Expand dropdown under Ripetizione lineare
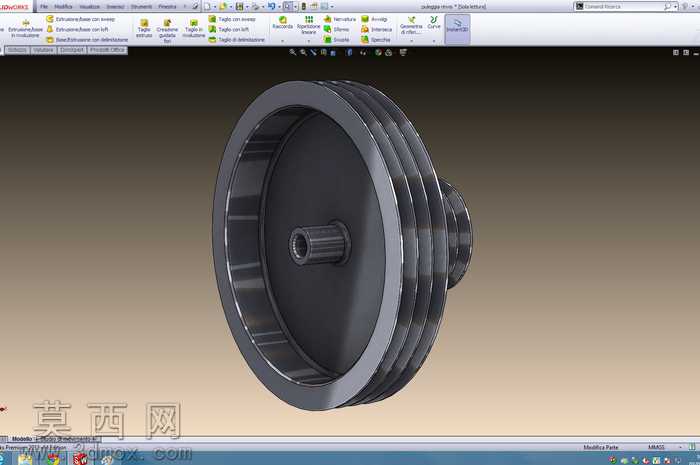Viewport: 700px width, 465px height. [x=308, y=41]
